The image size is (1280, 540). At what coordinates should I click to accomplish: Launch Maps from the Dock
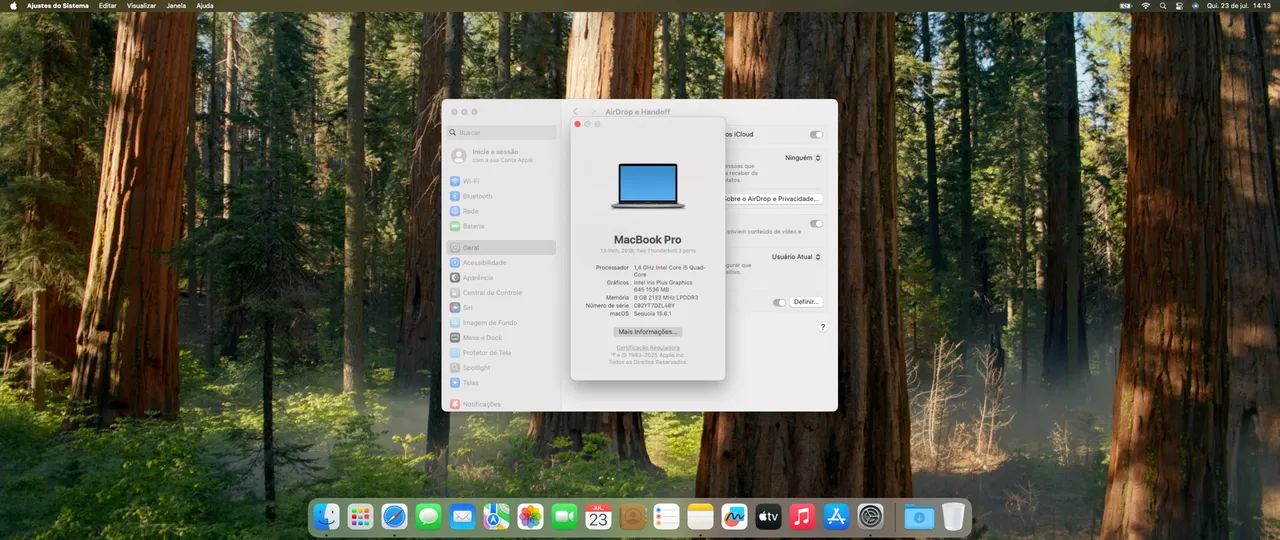[496, 516]
